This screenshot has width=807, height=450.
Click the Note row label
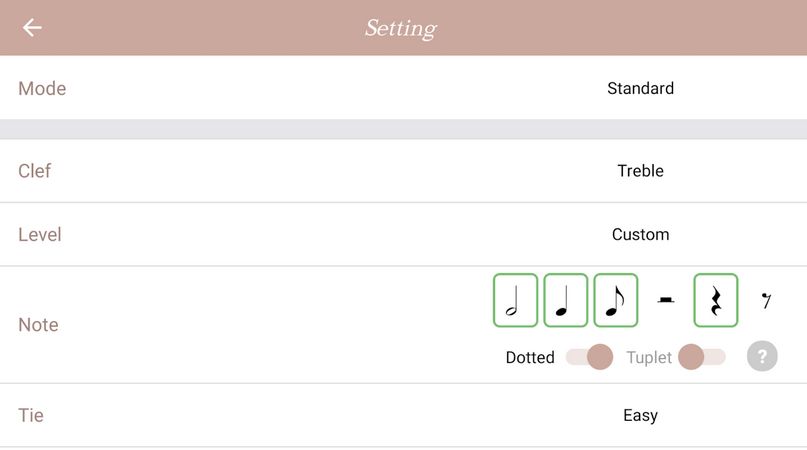coord(38,325)
